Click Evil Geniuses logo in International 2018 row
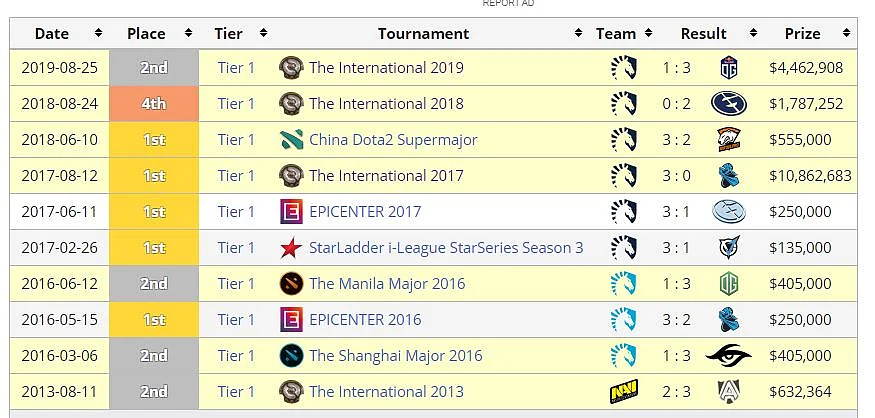Screen dimensions: 875x418 729,103
